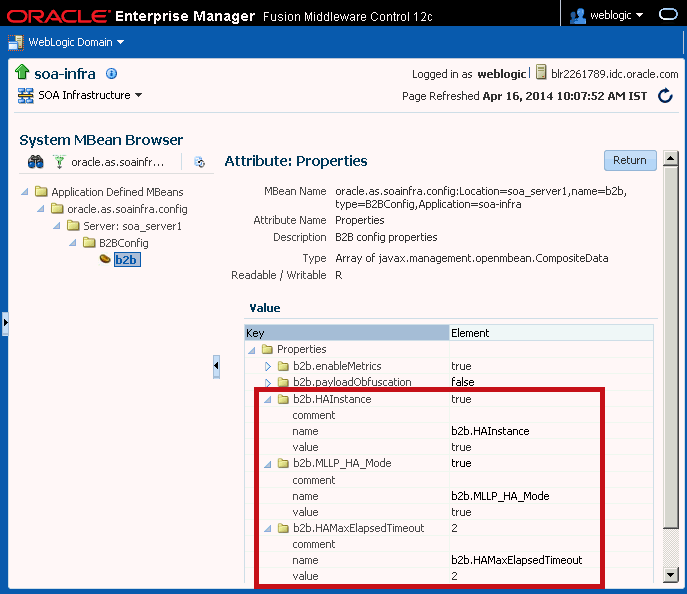Select Application Defined MBeans folder

pyautogui.click(x=117, y=192)
